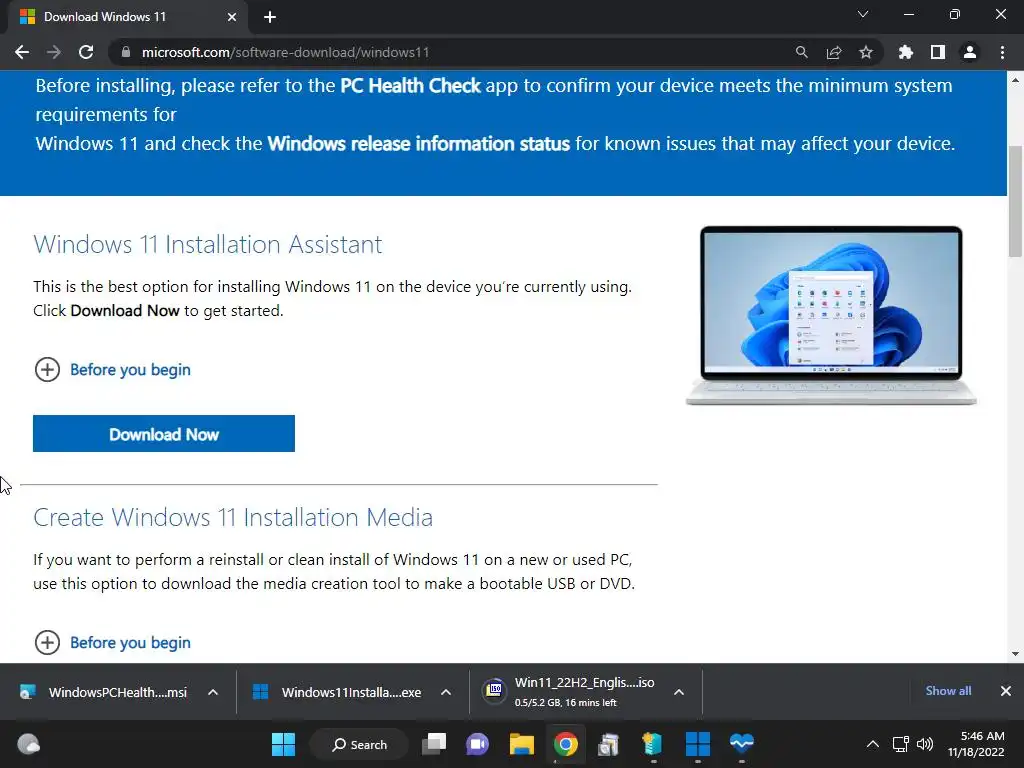Viewport: 1024px width, 768px height.
Task: Click the scrollbar down arrow
Action: coord(1015,654)
